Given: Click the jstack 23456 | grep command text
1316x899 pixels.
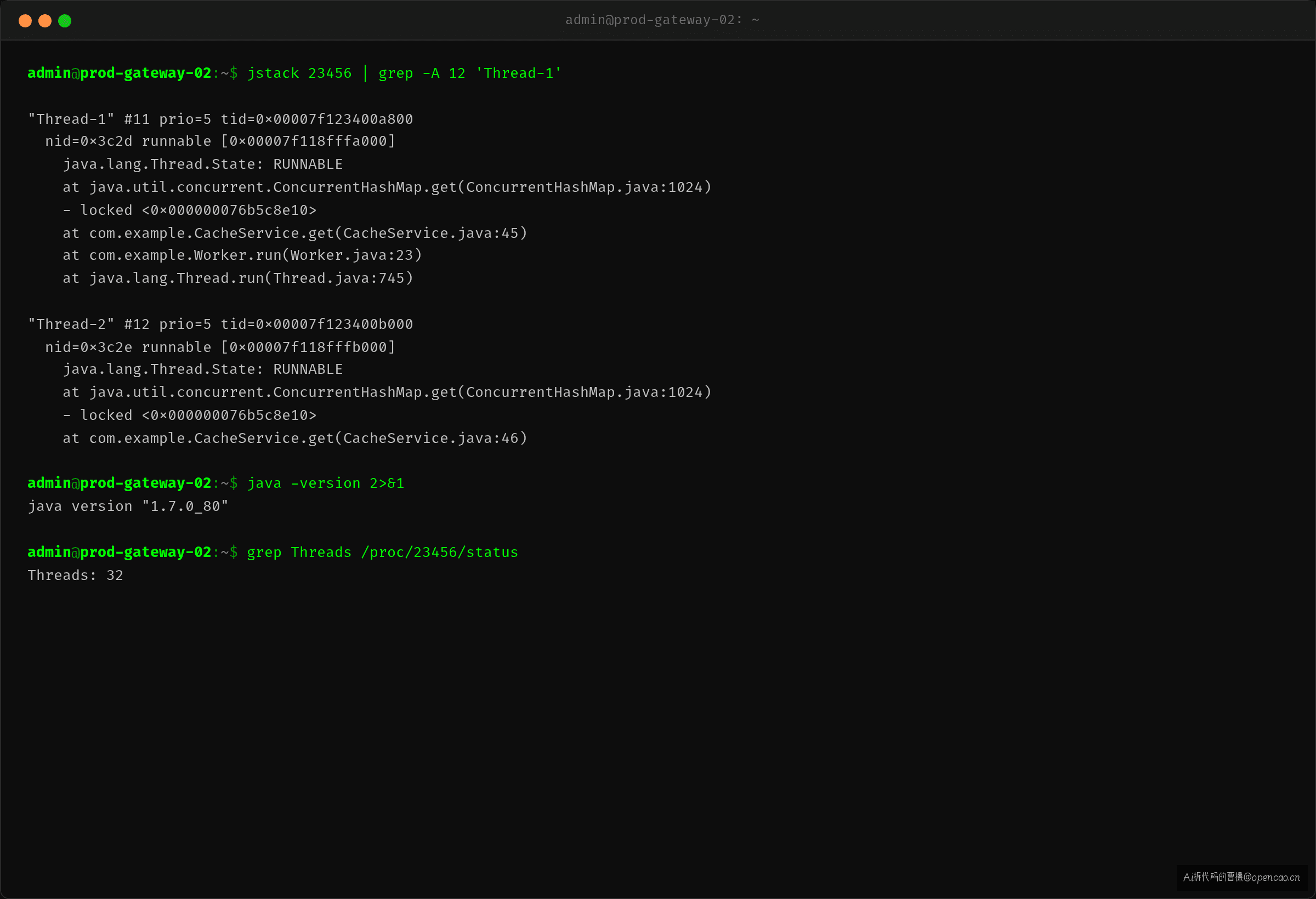Looking at the screenshot, I should click(x=404, y=73).
